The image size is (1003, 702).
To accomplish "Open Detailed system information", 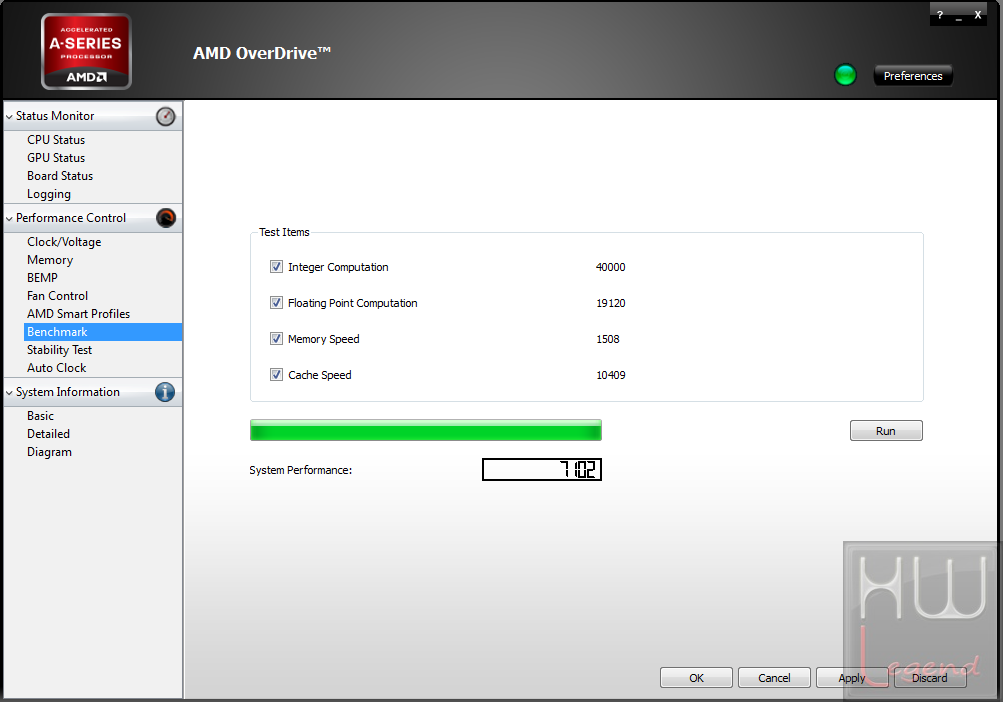I will tap(49, 434).
